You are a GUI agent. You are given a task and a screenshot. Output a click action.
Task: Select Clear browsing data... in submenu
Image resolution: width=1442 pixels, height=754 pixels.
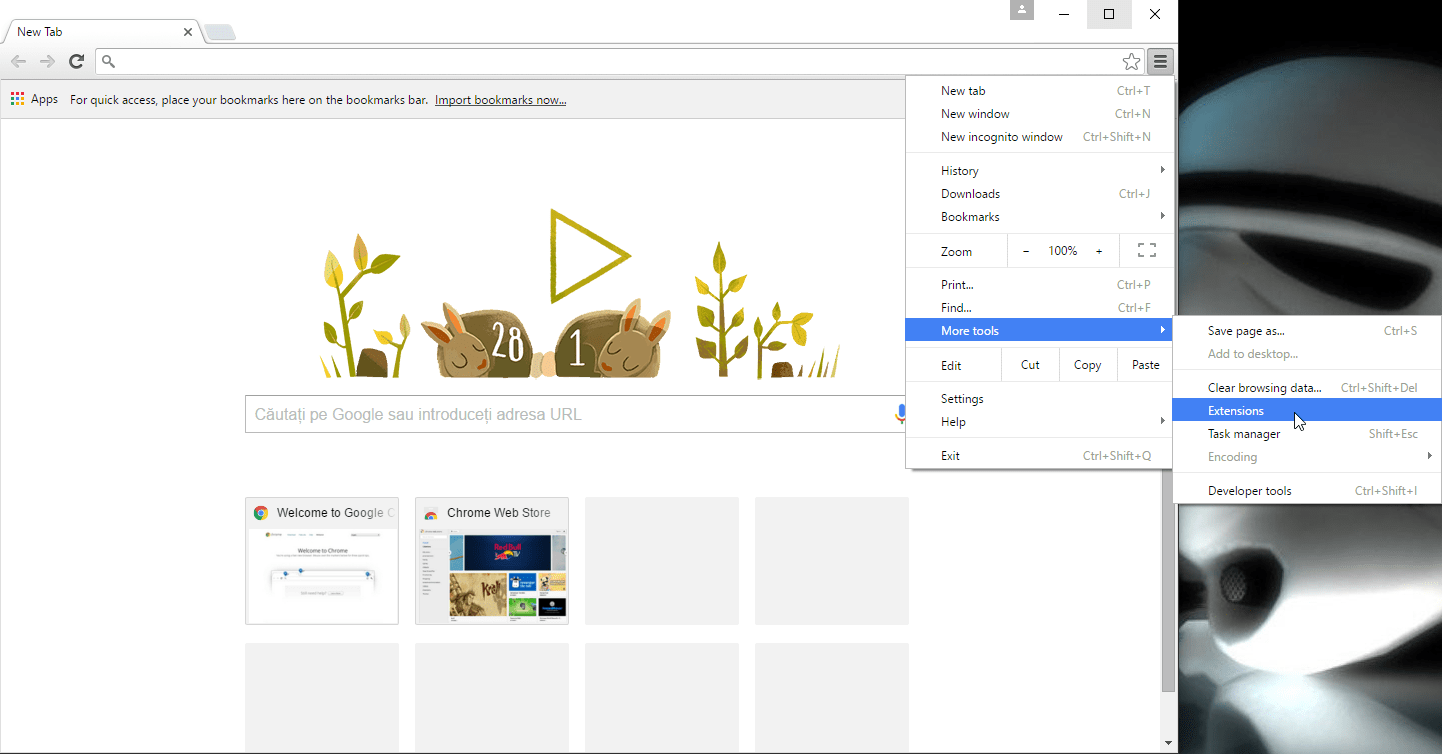1307,388
